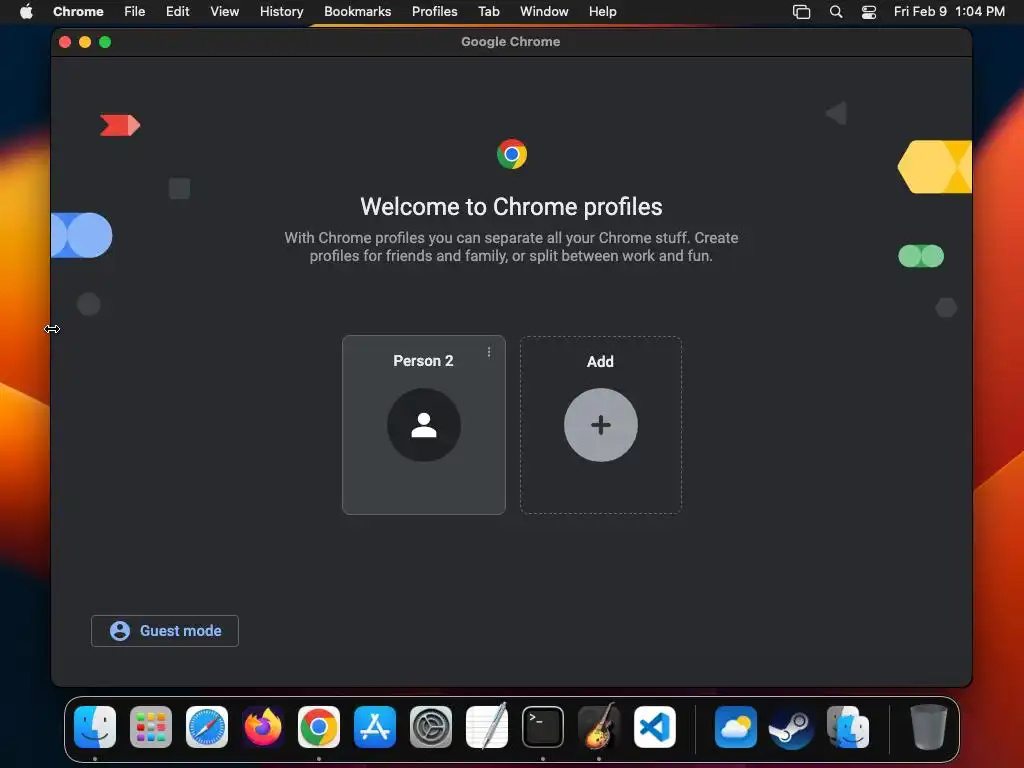Open the Apple menu
Image resolution: width=1024 pixels, height=768 pixels.
[26, 11]
